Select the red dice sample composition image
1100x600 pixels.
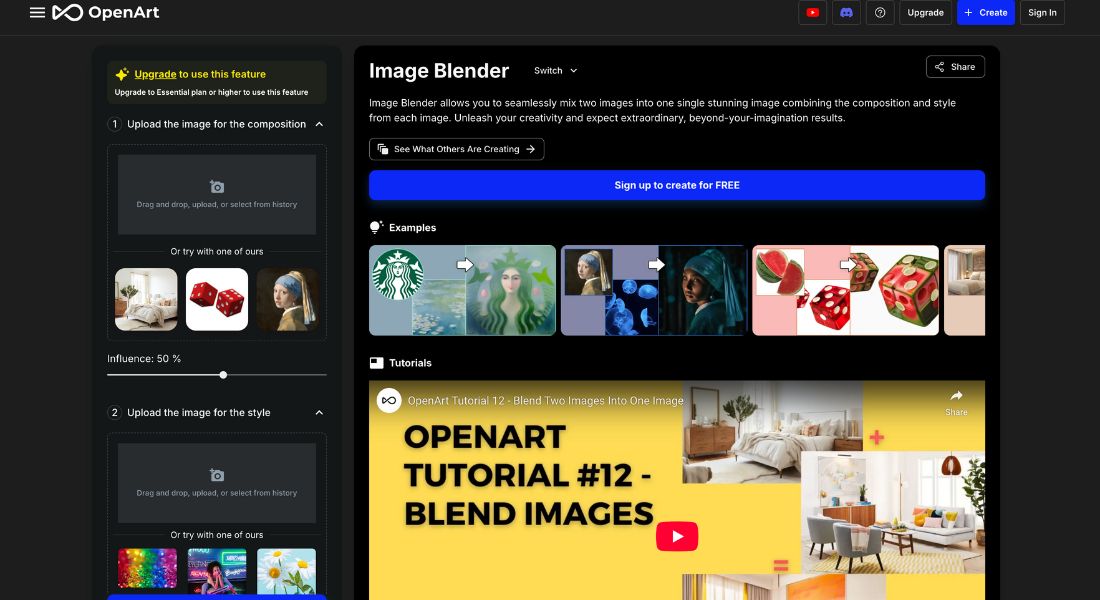click(x=217, y=299)
